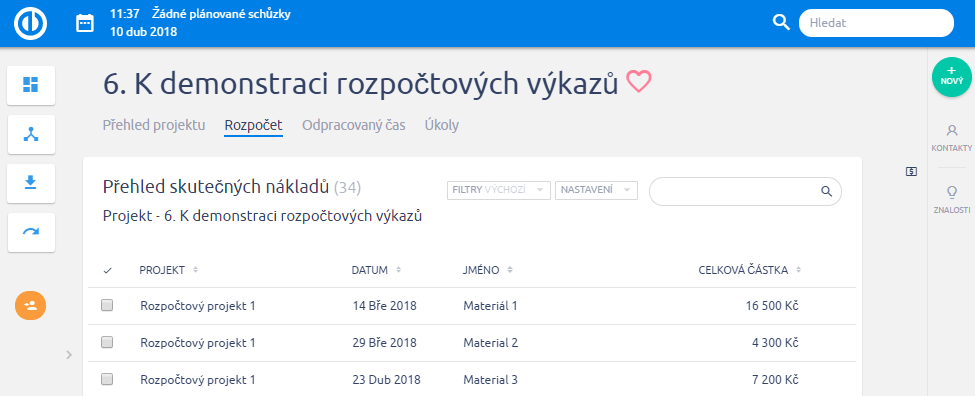Click the amount 4 300 Kč
The height and width of the screenshot is (396, 975).
(x=775, y=343)
